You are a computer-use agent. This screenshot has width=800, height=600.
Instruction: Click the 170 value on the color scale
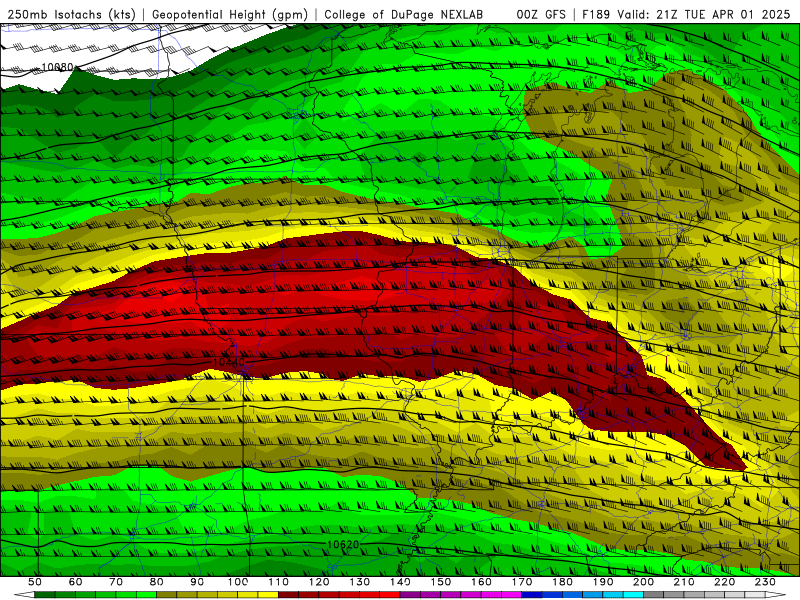[x=522, y=582]
